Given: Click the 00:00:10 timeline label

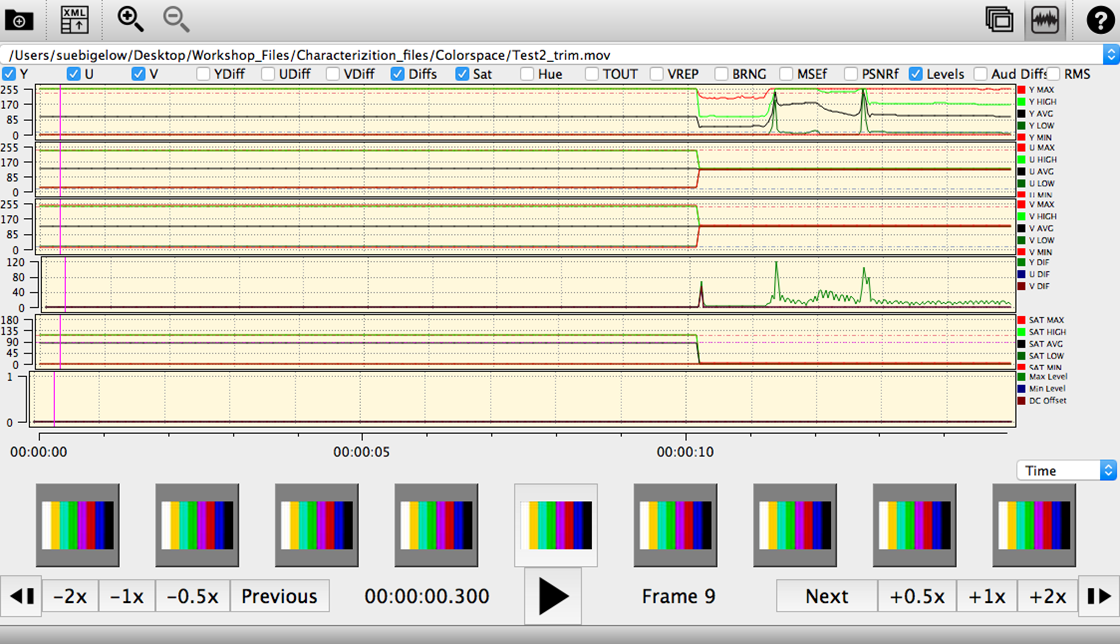Looking at the screenshot, I should (685, 452).
